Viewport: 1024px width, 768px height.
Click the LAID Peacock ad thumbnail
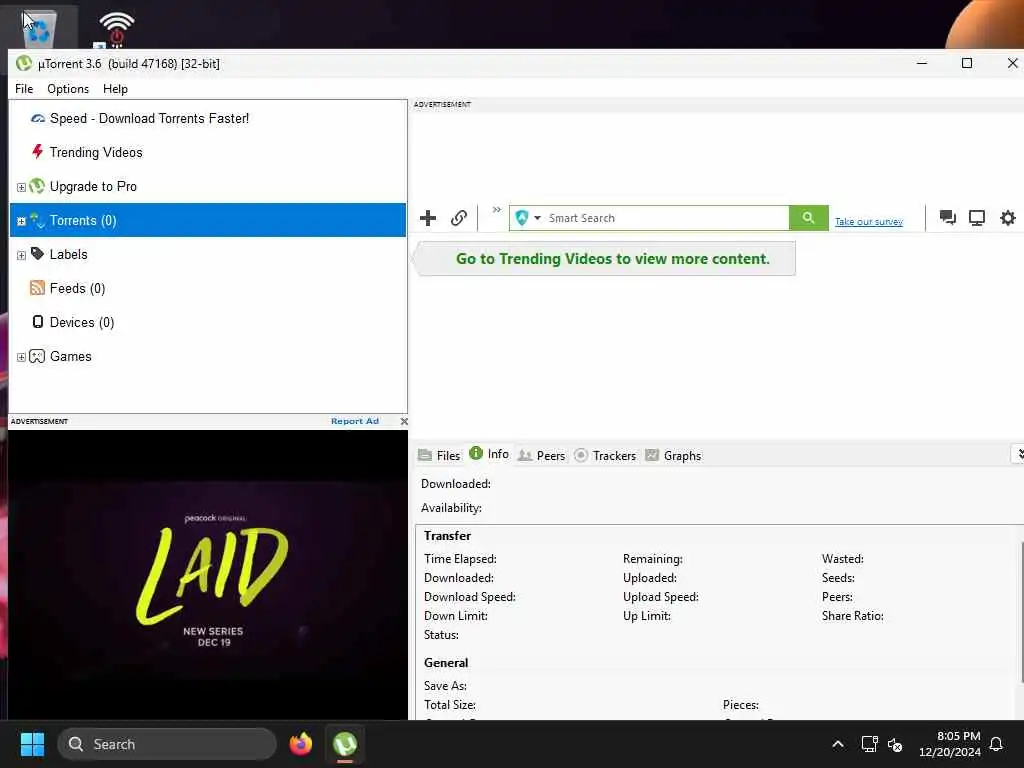tap(208, 575)
